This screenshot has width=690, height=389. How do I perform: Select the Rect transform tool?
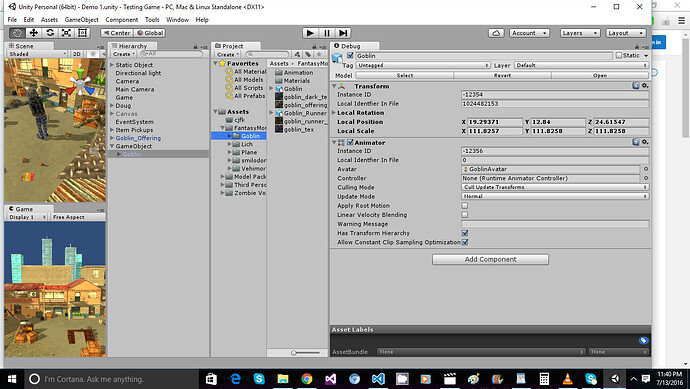point(82,33)
